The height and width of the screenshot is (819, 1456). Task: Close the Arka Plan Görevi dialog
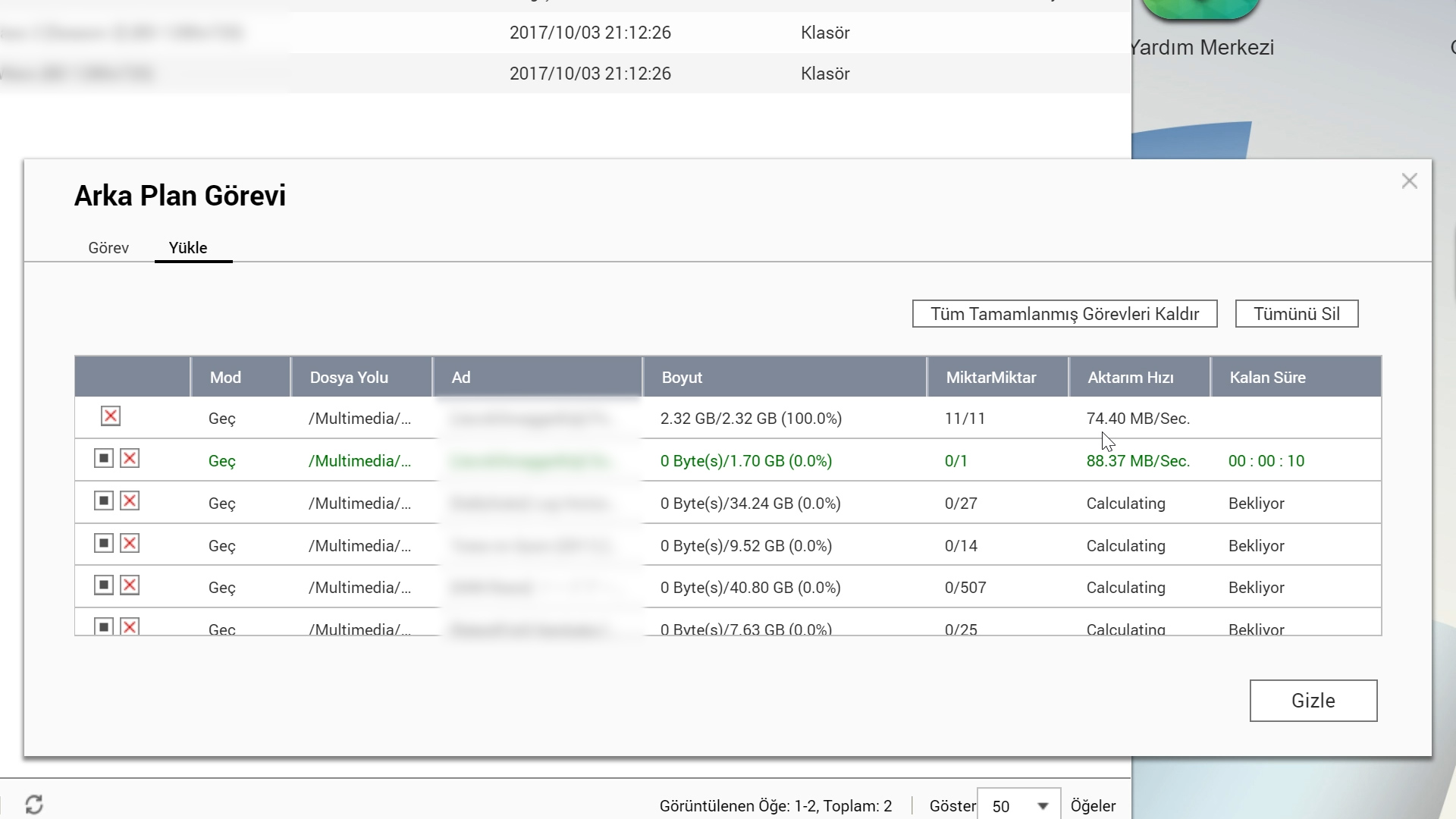[1409, 181]
